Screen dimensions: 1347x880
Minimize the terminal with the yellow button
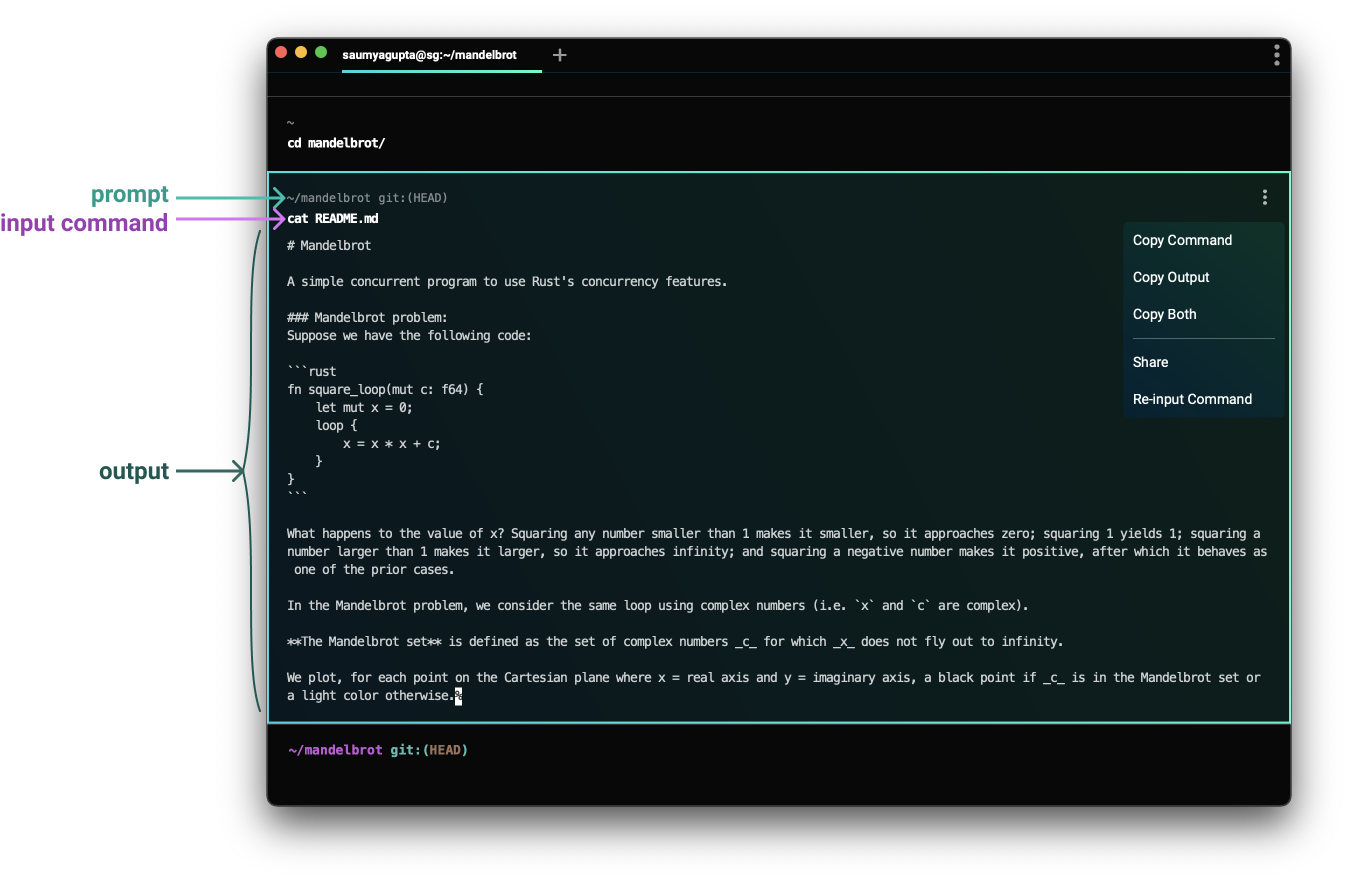[x=301, y=52]
